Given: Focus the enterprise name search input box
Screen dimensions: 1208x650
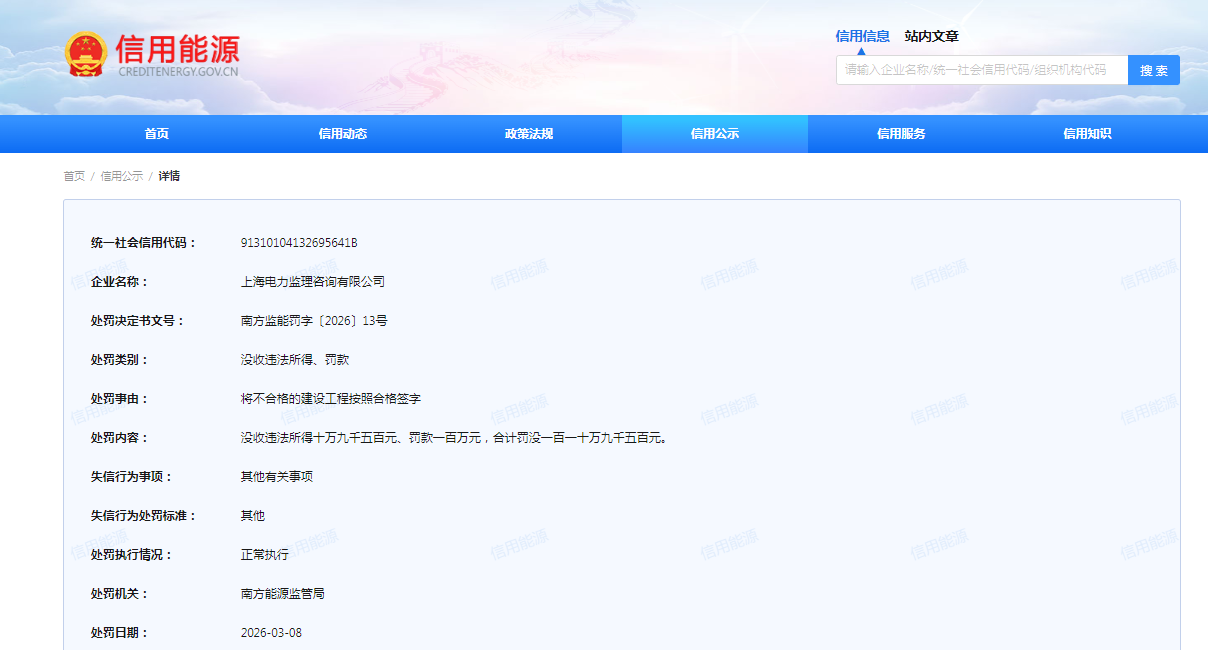Looking at the screenshot, I should tap(981, 70).
